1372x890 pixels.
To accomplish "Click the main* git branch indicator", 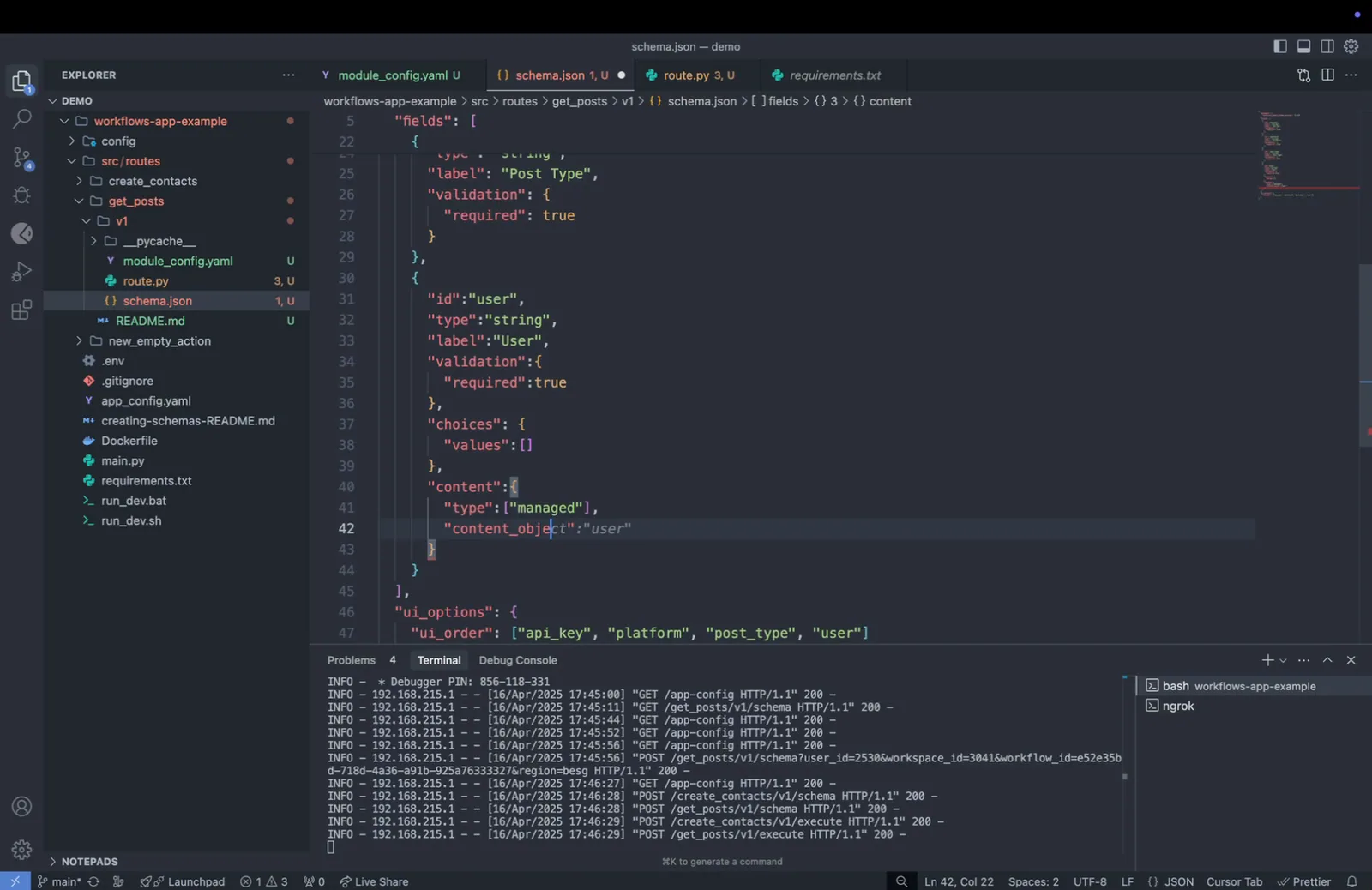I will coord(59,881).
